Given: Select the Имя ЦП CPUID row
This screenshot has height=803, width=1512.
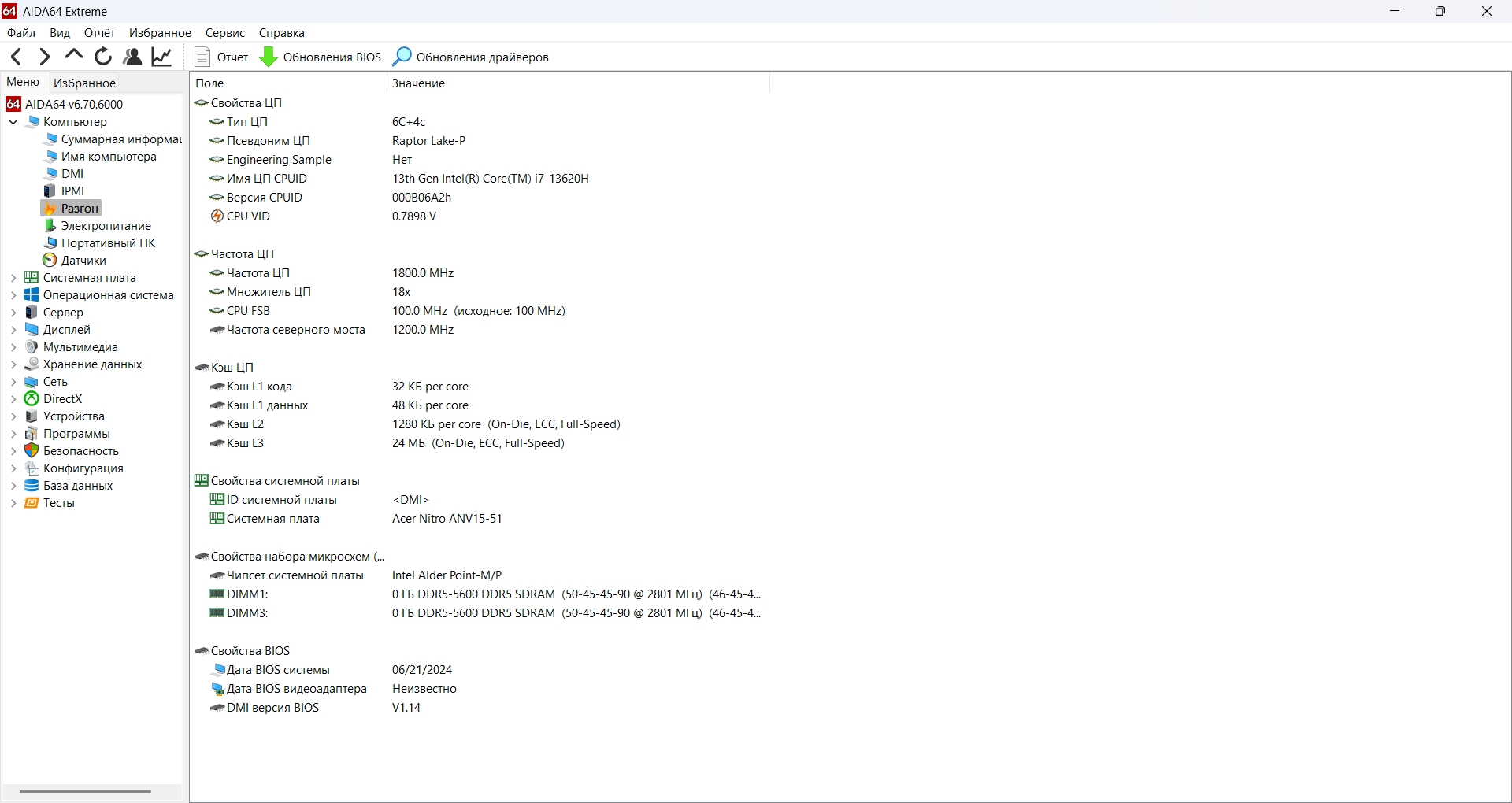Looking at the screenshot, I should point(481,179).
